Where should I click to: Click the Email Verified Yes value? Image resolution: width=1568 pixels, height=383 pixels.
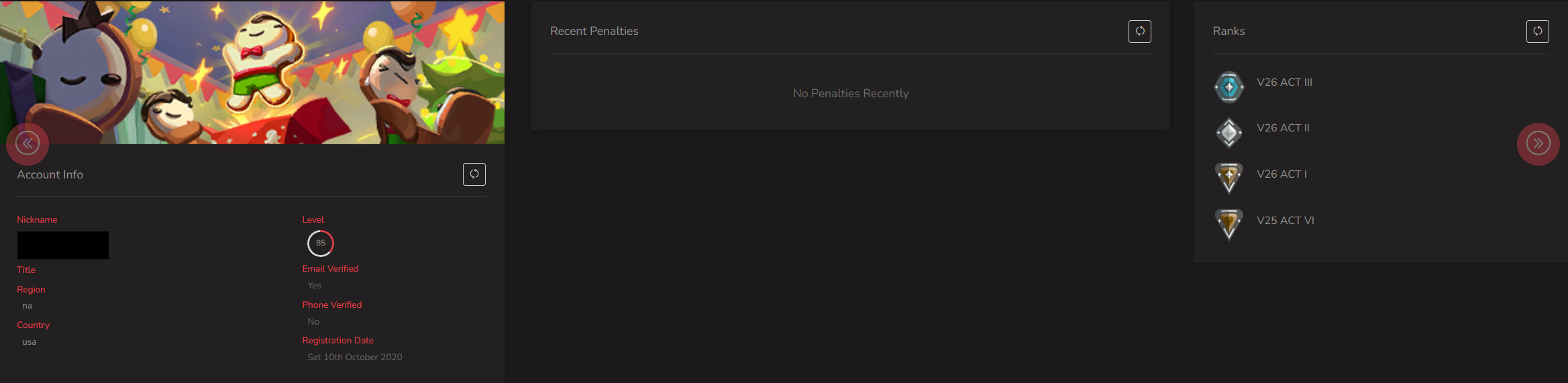pyautogui.click(x=315, y=286)
